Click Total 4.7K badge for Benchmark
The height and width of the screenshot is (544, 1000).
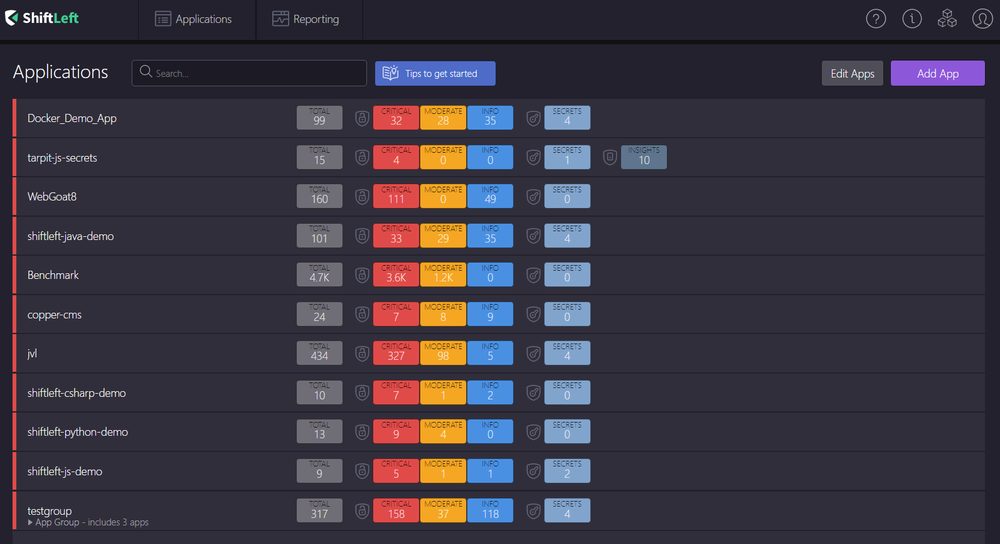click(320, 275)
